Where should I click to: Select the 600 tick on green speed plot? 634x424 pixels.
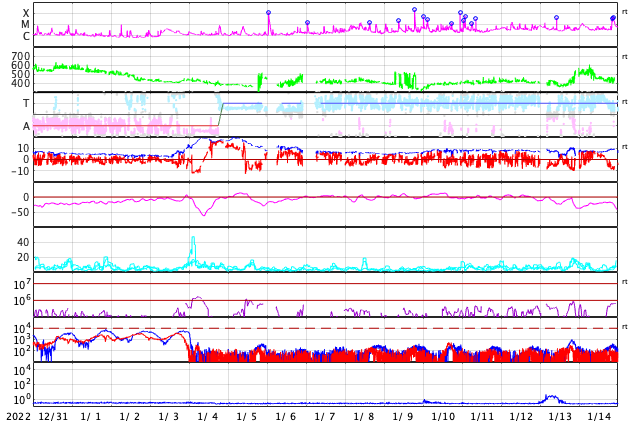click(x=21, y=65)
